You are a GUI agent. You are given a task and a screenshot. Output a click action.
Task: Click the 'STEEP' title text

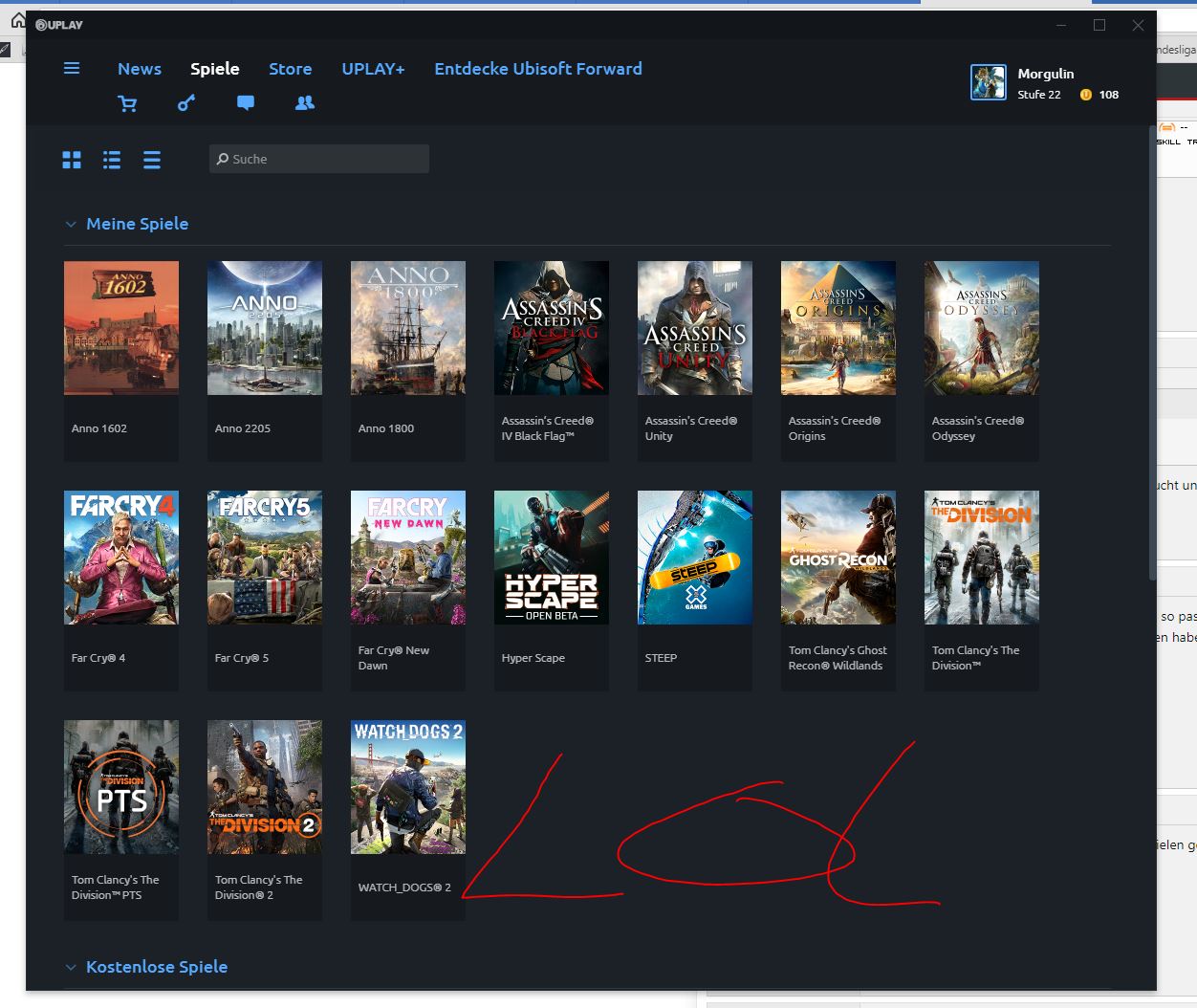point(661,658)
